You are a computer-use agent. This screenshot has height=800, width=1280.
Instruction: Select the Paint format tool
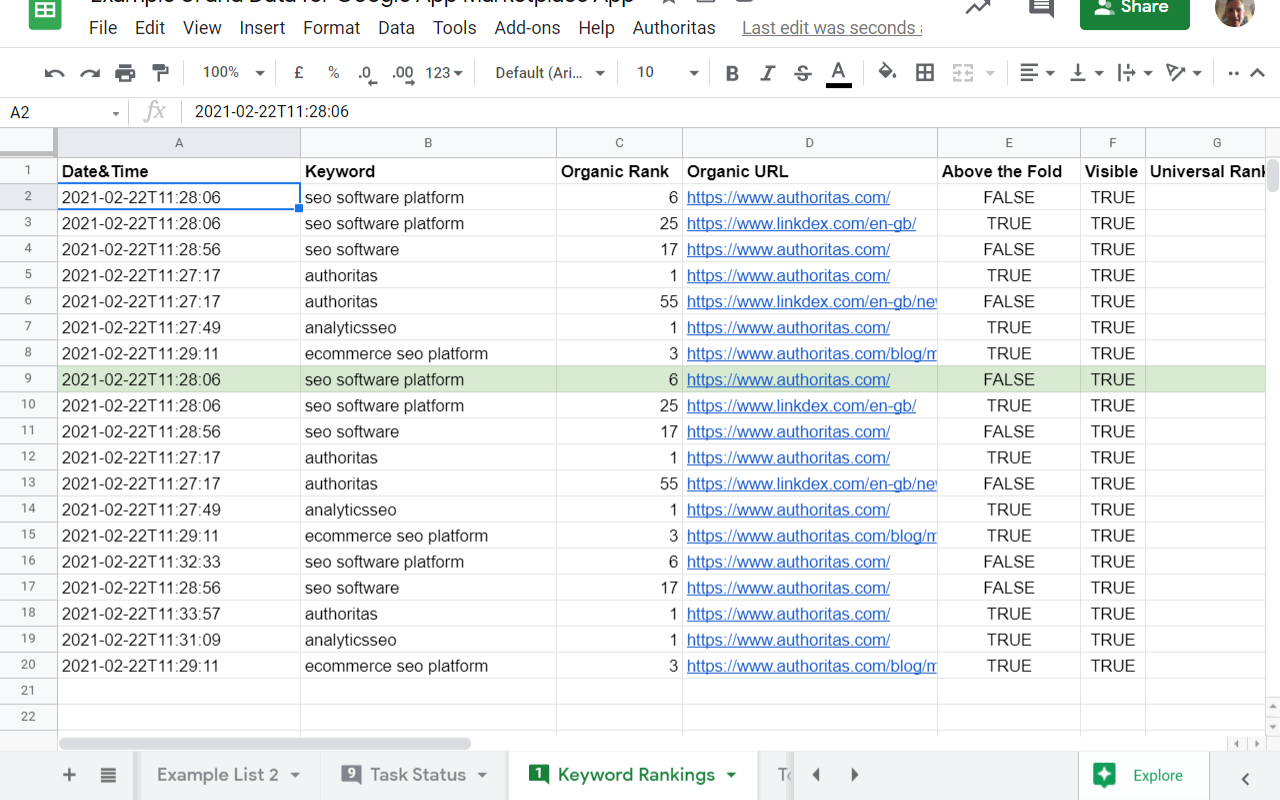pyautogui.click(x=160, y=72)
